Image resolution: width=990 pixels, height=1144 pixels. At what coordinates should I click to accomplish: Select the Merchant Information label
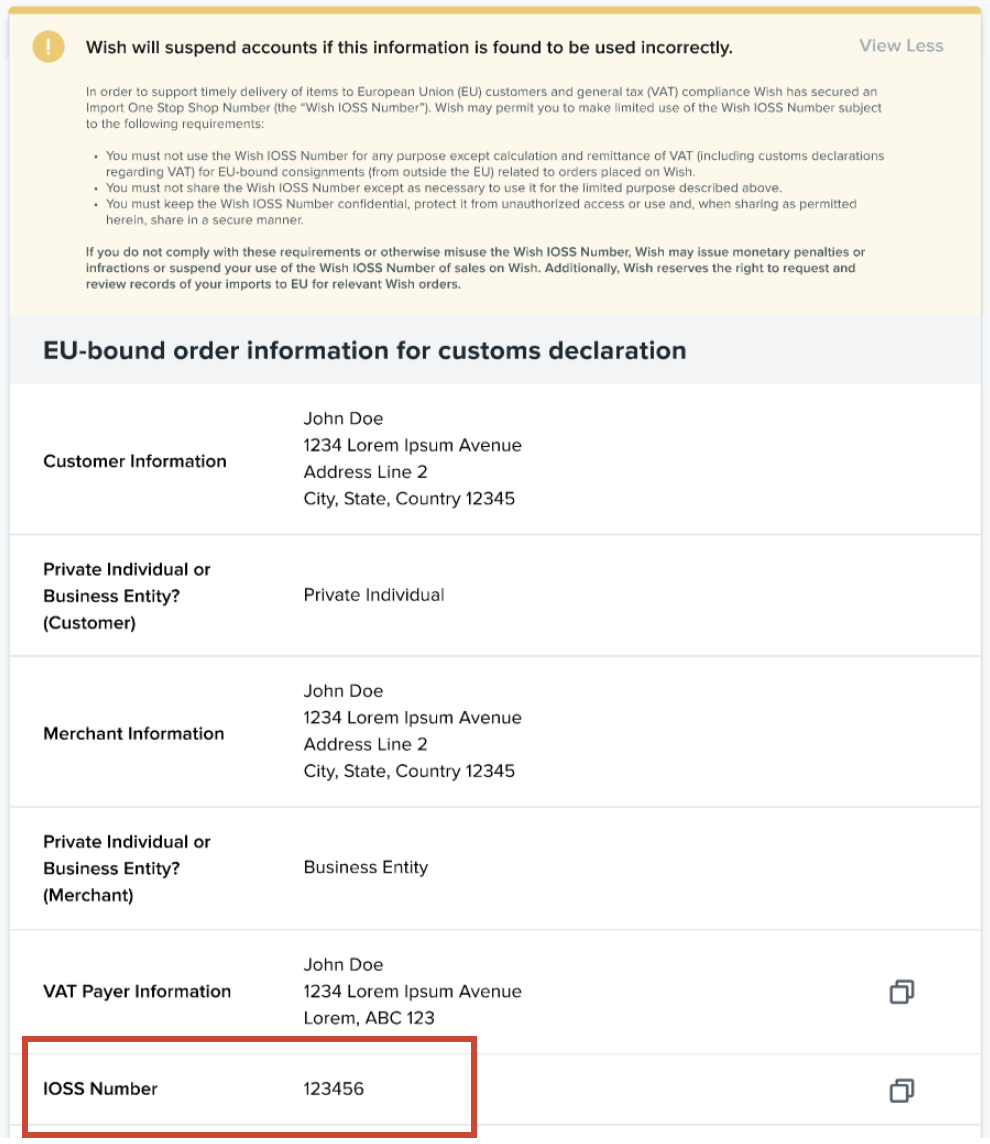tap(134, 733)
